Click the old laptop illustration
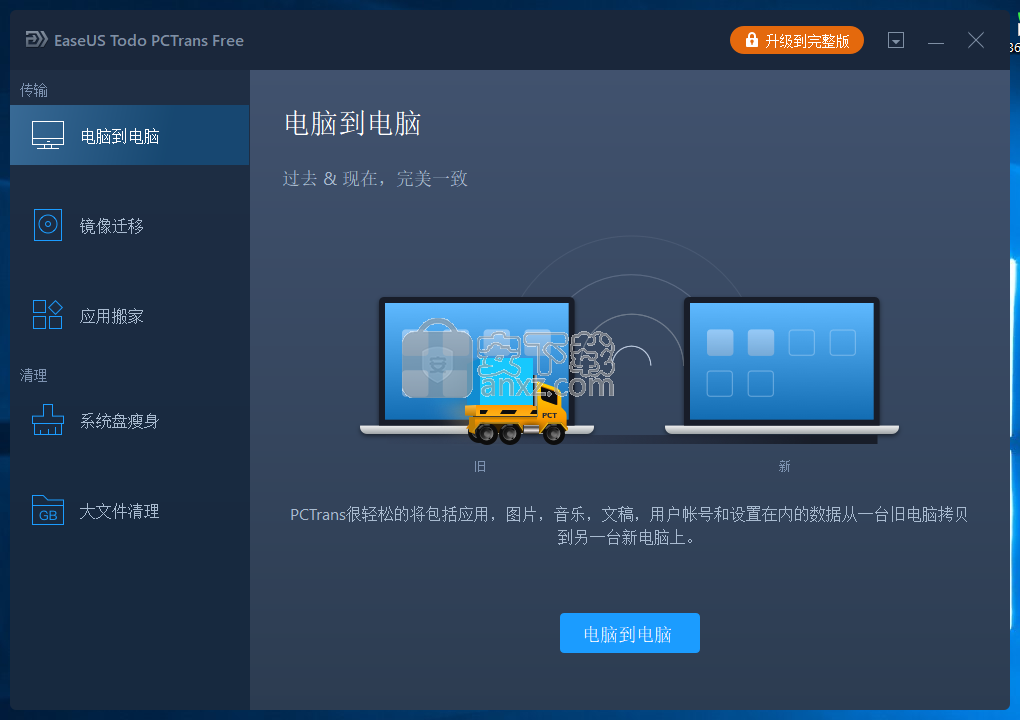 click(477, 367)
